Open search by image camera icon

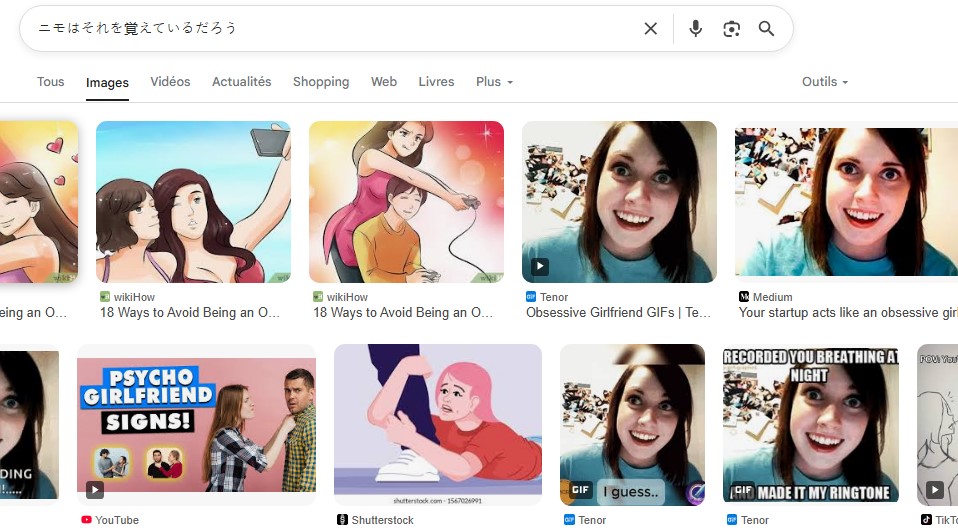(x=731, y=29)
